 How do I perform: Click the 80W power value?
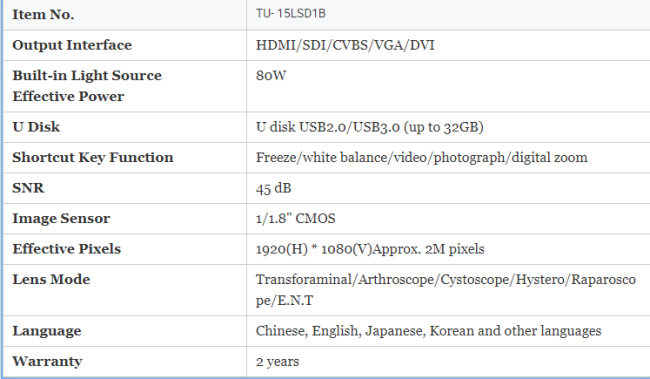271,75
